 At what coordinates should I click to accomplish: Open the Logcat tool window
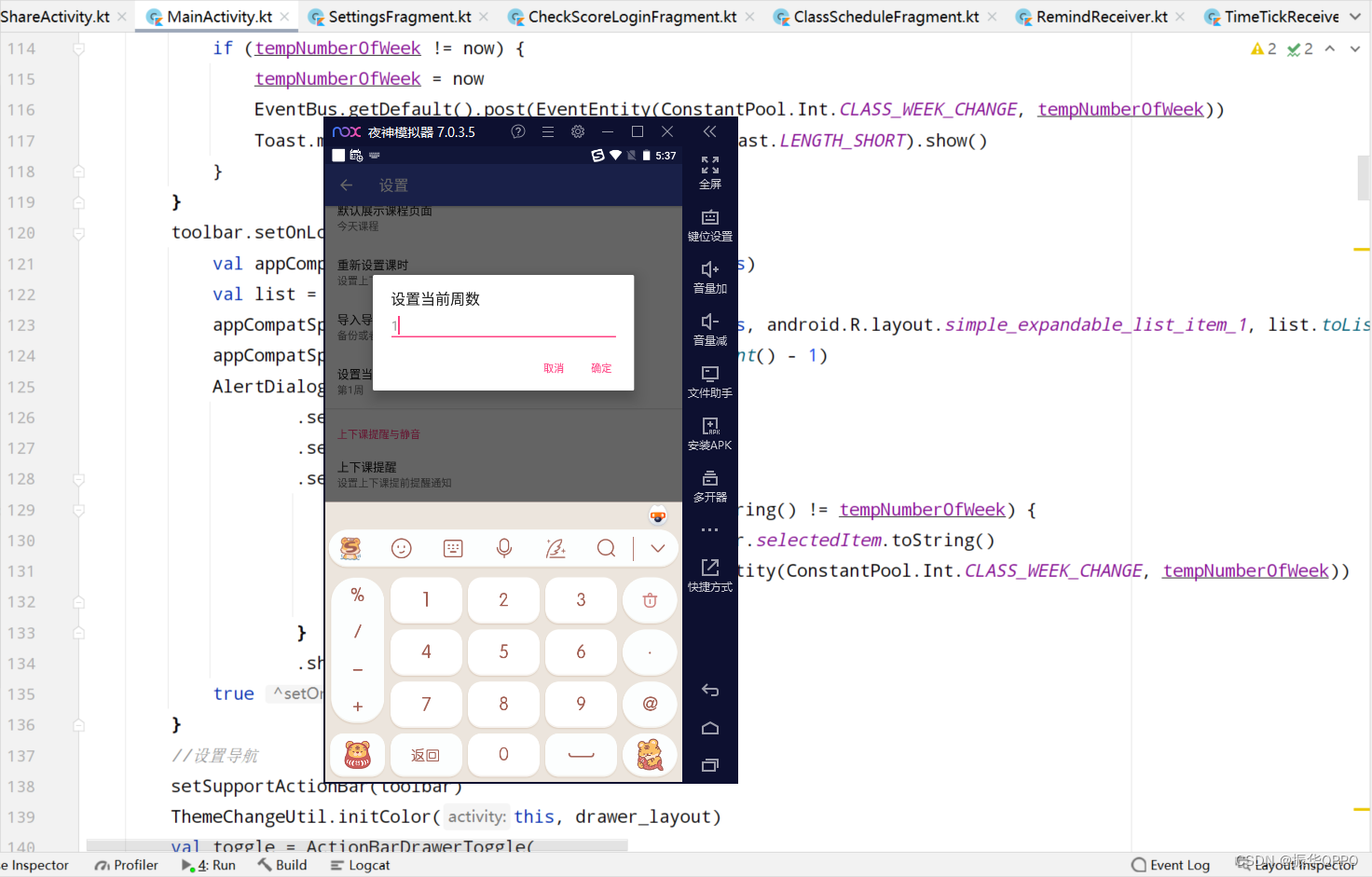point(360,865)
